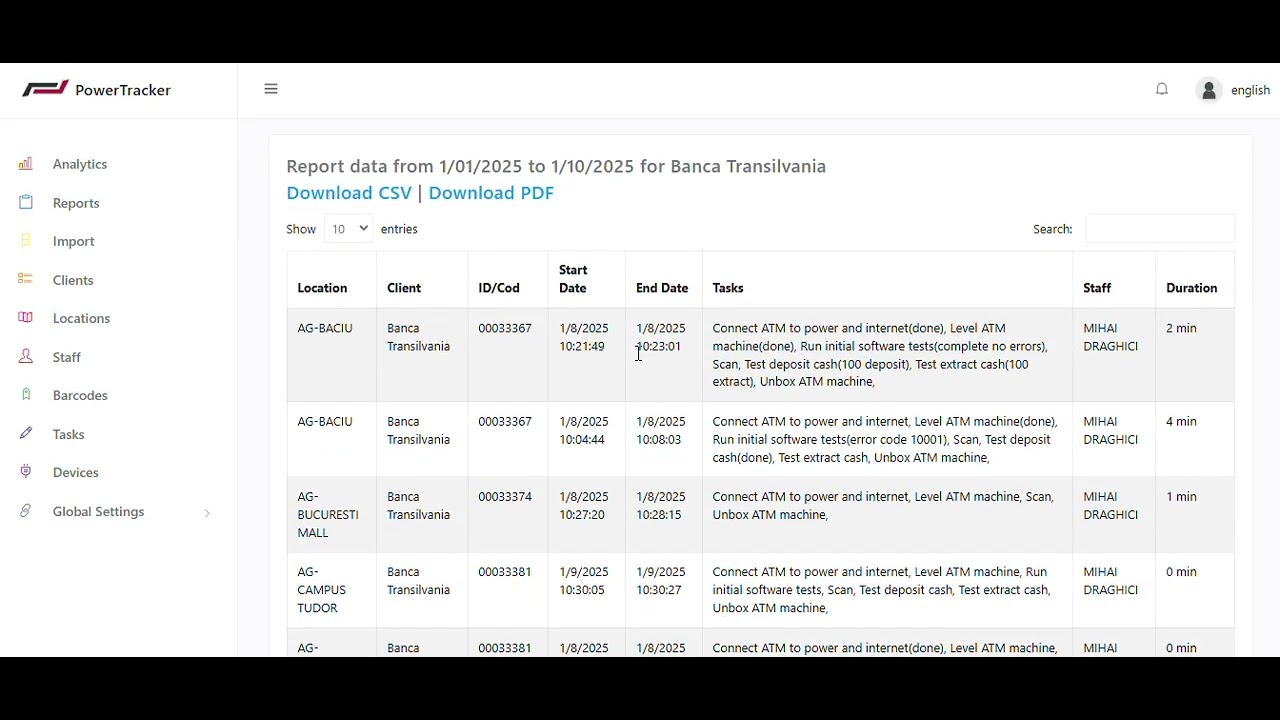The height and width of the screenshot is (720, 1280).
Task: Click the Staff person icon
Action: click(x=26, y=356)
